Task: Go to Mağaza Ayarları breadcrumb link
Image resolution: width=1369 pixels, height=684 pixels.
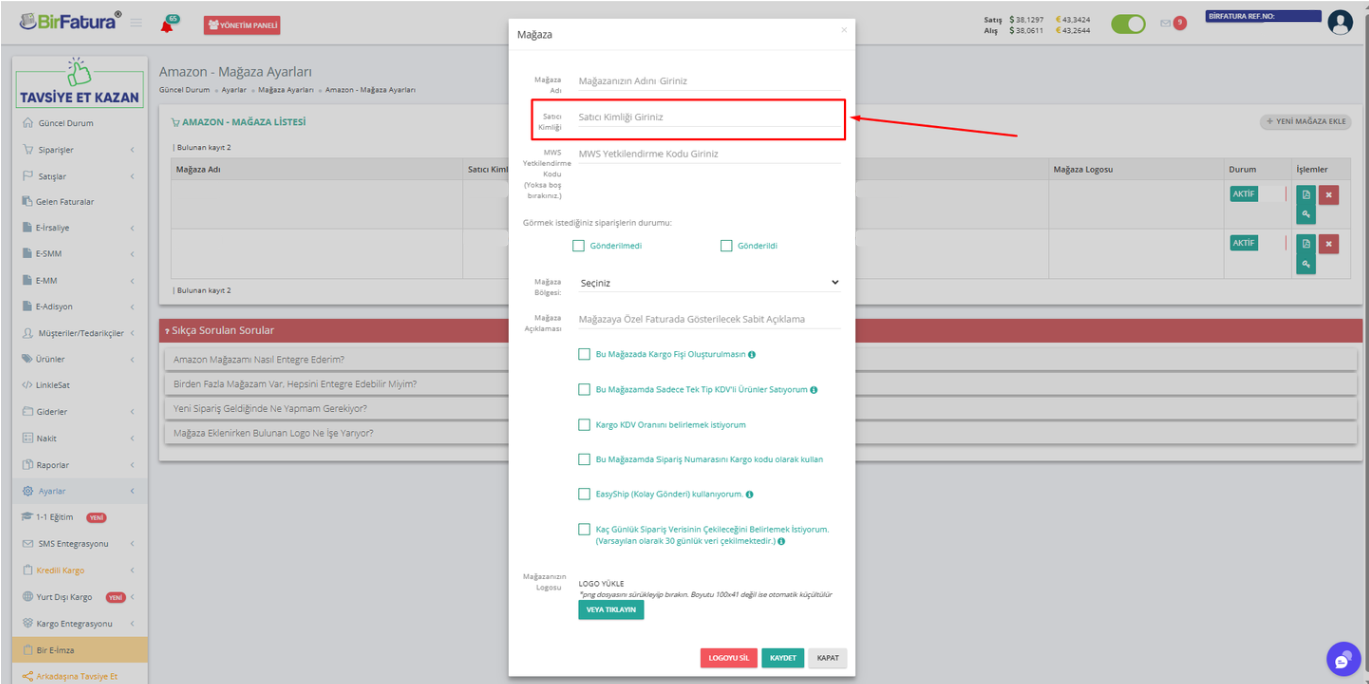Action: (x=286, y=90)
